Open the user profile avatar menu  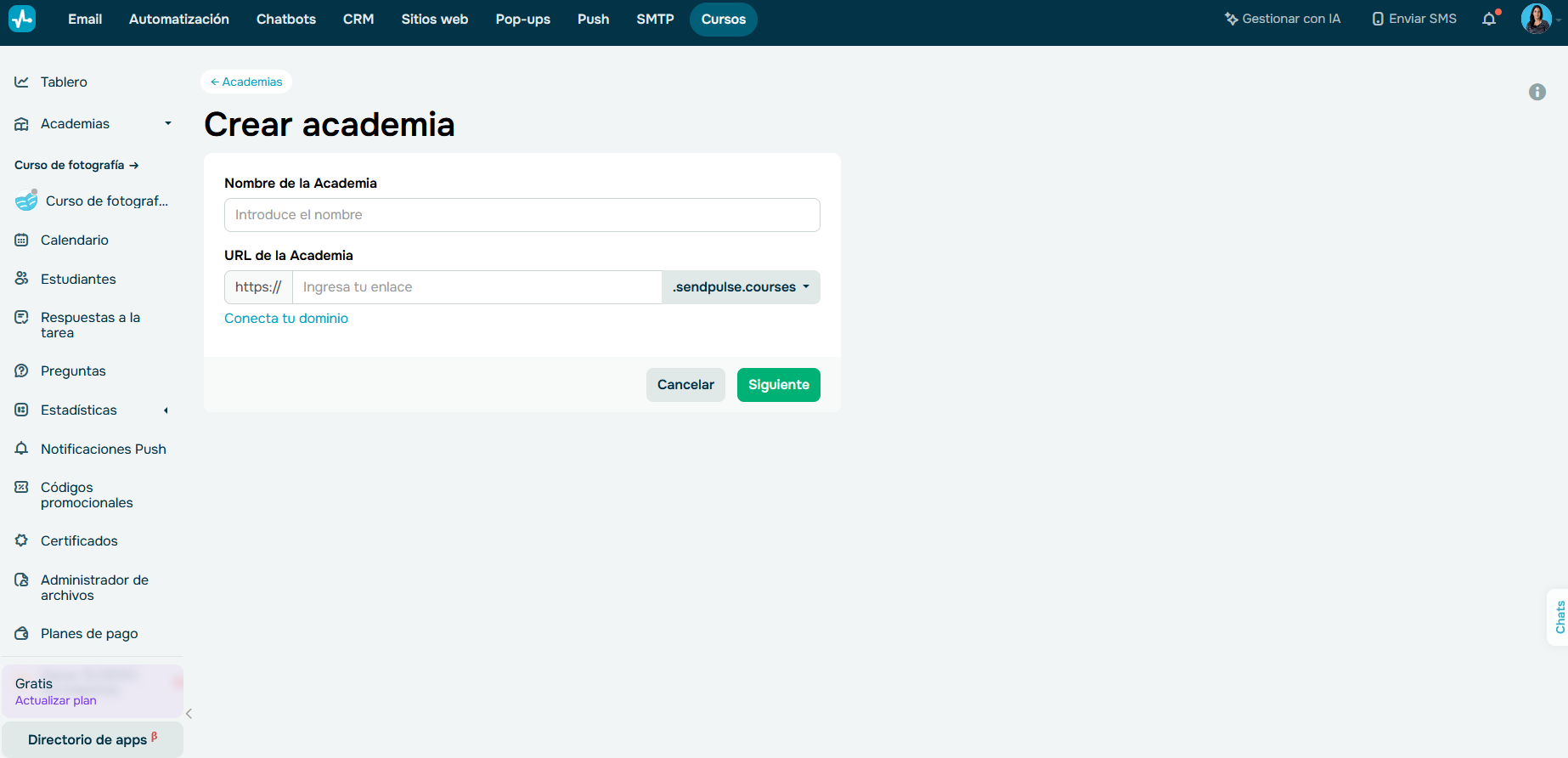tap(1536, 19)
